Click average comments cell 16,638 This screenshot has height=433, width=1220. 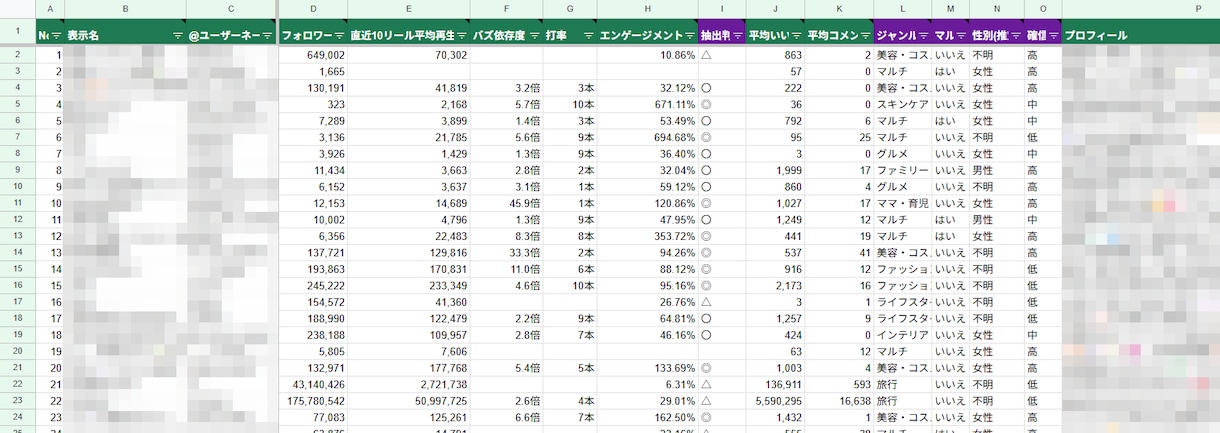coord(839,401)
